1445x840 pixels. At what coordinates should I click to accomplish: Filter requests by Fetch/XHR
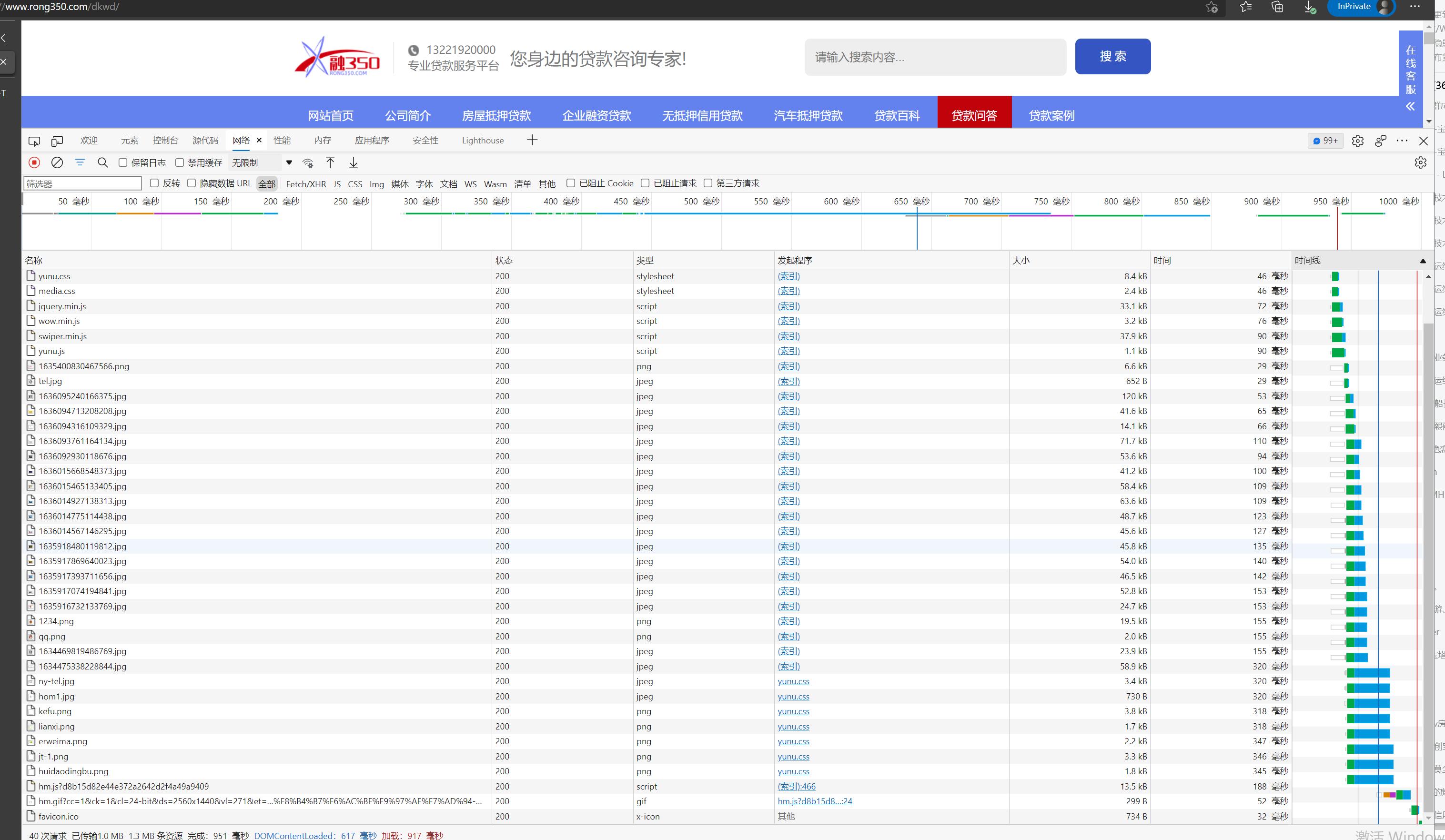click(x=306, y=184)
